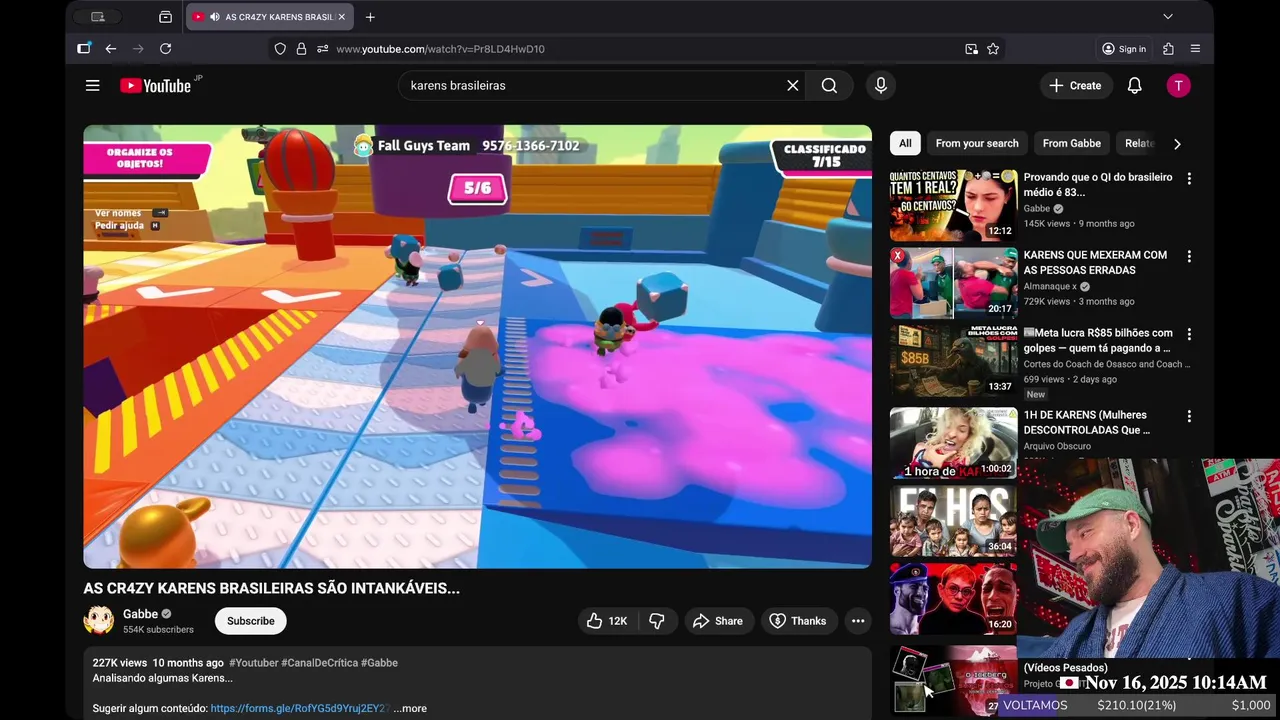The image size is (1280, 720).
Task: Open a new browser tab
Action: [x=370, y=17]
